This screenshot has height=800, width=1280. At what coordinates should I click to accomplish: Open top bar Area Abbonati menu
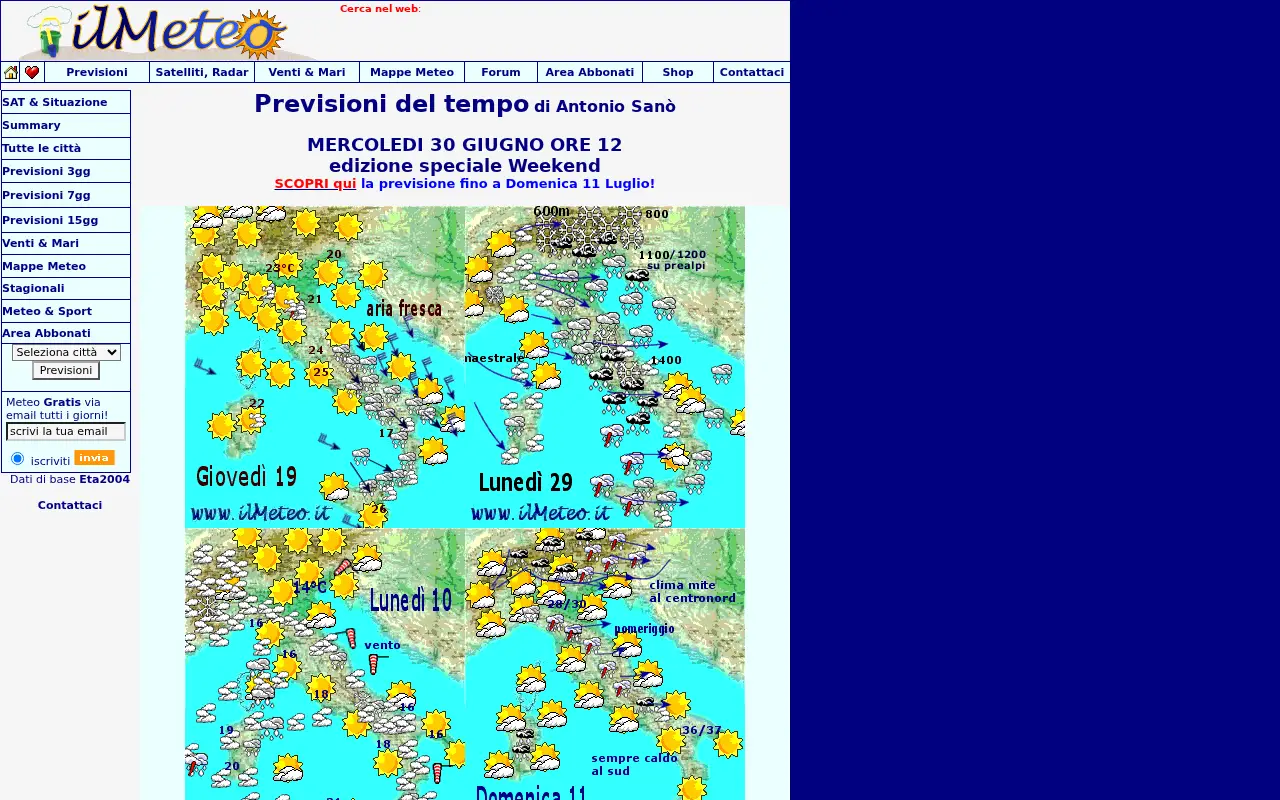[x=590, y=72]
